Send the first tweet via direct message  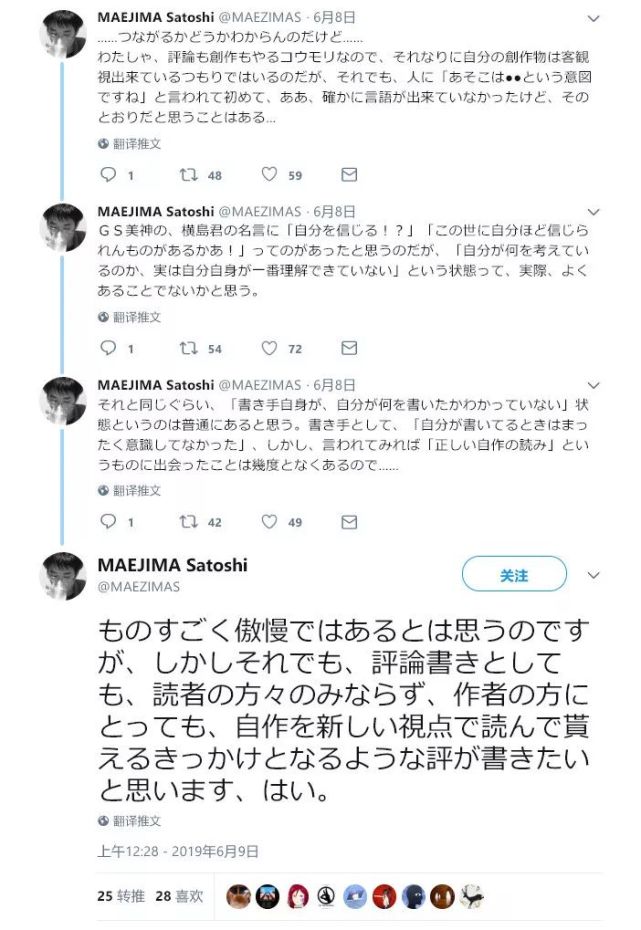349,174
